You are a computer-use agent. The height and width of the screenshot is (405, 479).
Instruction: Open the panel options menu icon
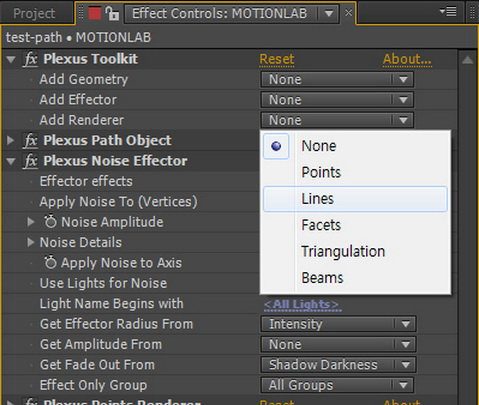[448, 12]
